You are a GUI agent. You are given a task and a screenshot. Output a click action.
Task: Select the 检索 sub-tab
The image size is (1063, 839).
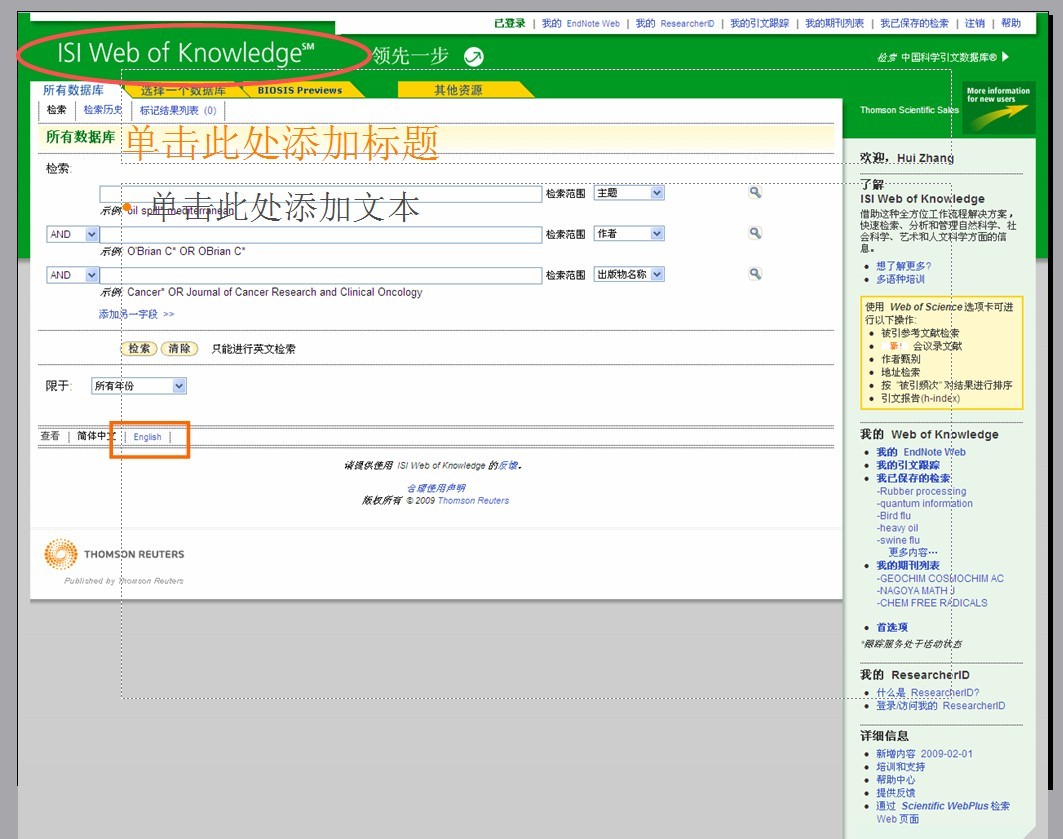pyautogui.click(x=56, y=110)
